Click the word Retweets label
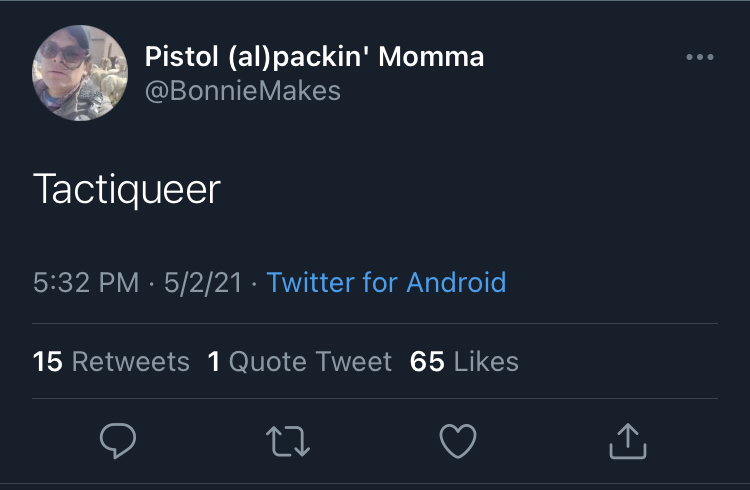The image size is (750, 490). (x=131, y=361)
